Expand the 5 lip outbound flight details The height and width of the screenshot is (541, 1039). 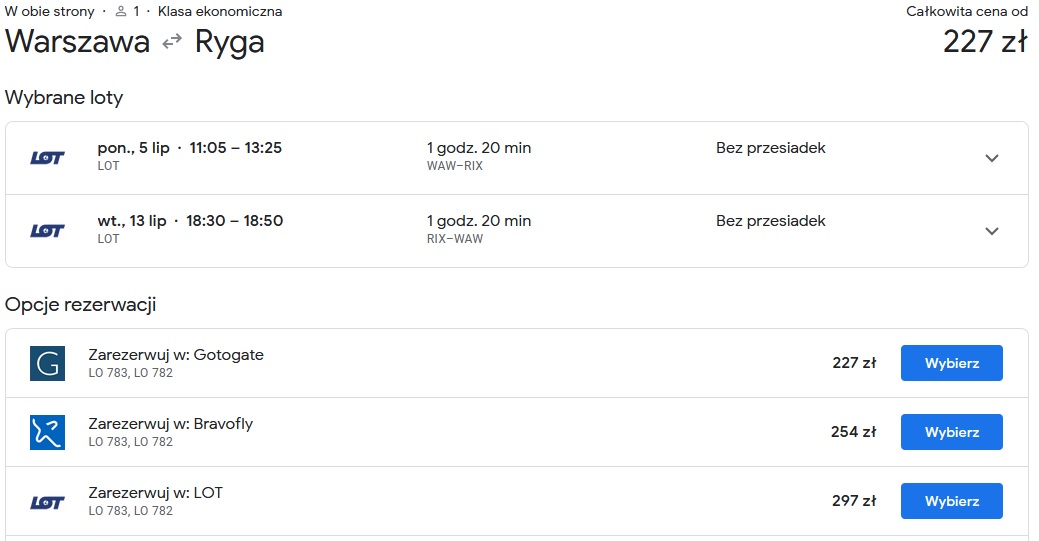click(991, 158)
